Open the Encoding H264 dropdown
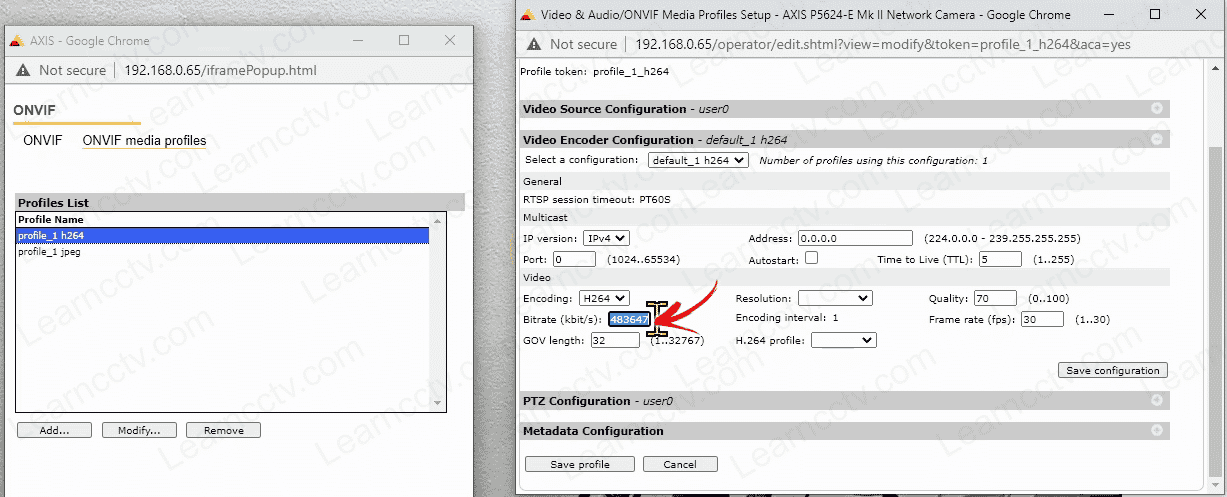The height and width of the screenshot is (497, 1227). tap(604, 298)
